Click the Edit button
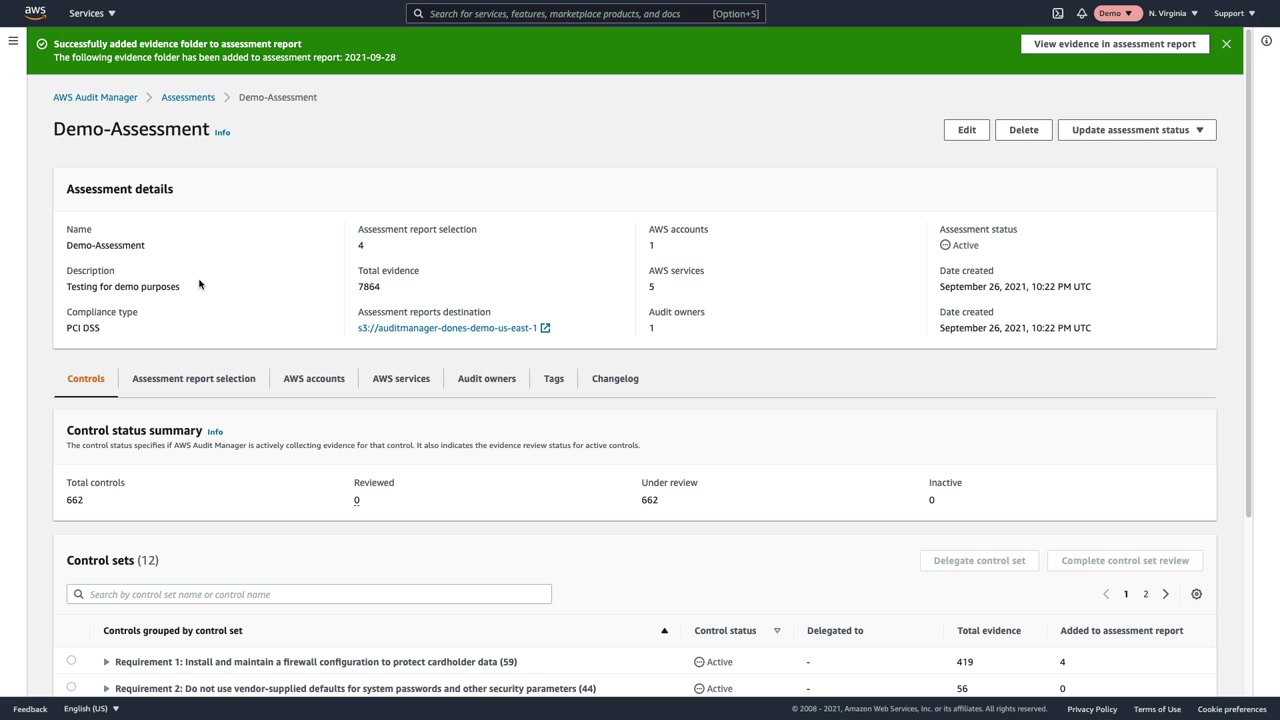1280x720 pixels. point(967,130)
